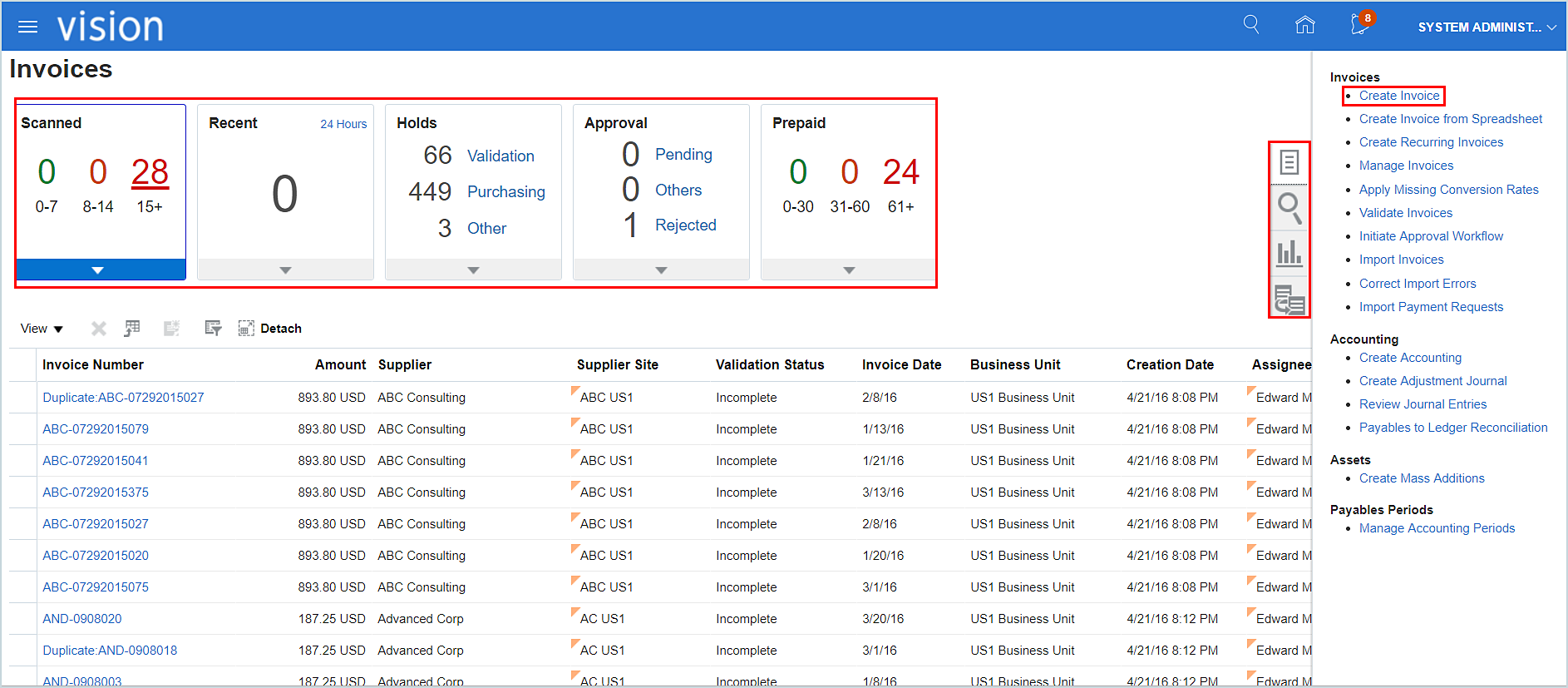Screen dimensions: 1568x688
Task: Click the Query By Example filter icon
Action: coord(213,329)
